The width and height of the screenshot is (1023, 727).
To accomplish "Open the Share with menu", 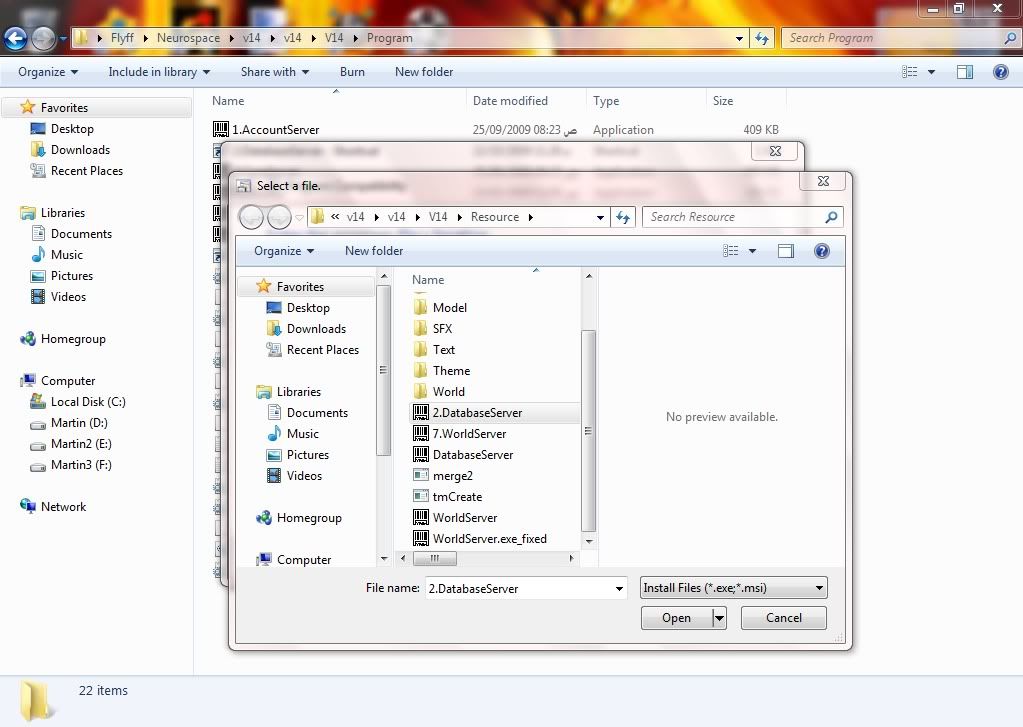I will [274, 72].
